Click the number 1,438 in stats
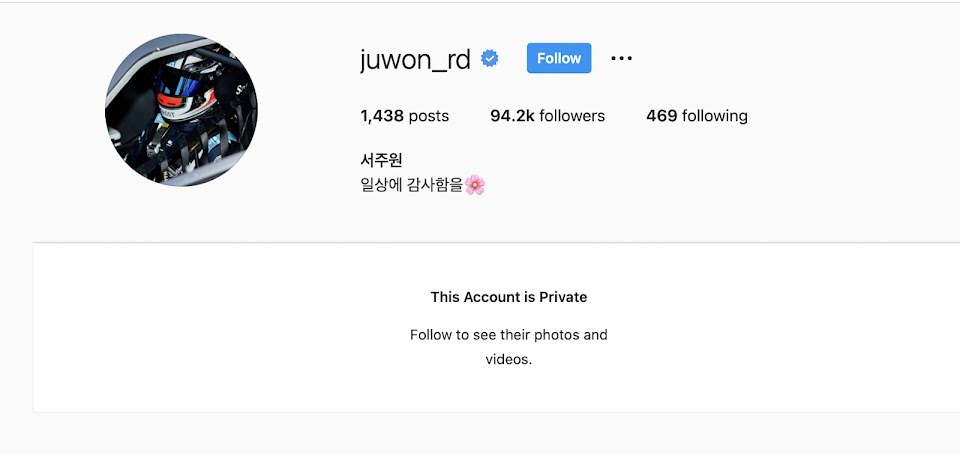Image resolution: width=960 pixels, height=455 pixels. pyautogui.click(x=381, y=116)
